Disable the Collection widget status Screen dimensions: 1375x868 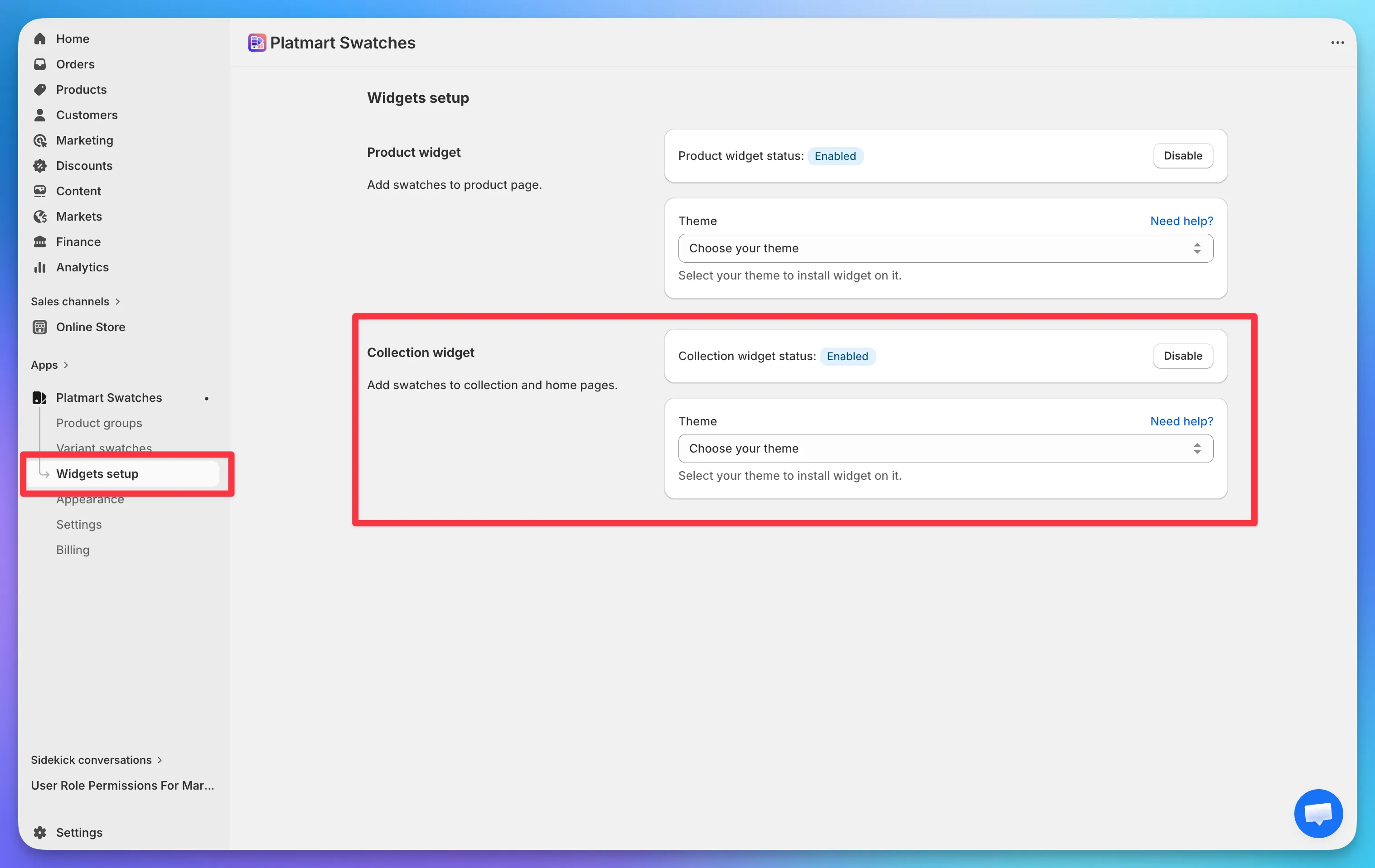pyautogui.click(x=1182, y=356)
